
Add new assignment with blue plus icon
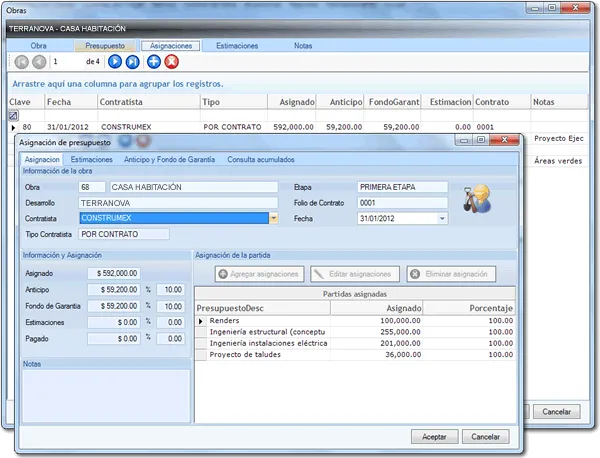click(x=154, y=62)
